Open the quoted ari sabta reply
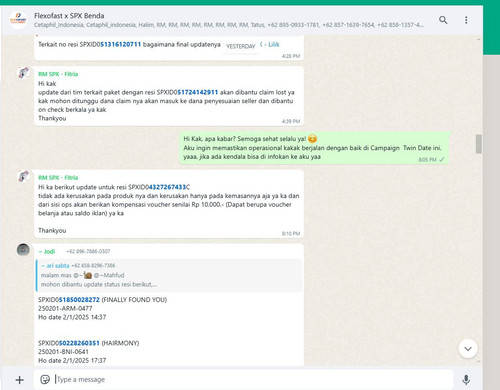Viewport: 500px width, 390px height. pyautogui.click(x=169, y=275)
